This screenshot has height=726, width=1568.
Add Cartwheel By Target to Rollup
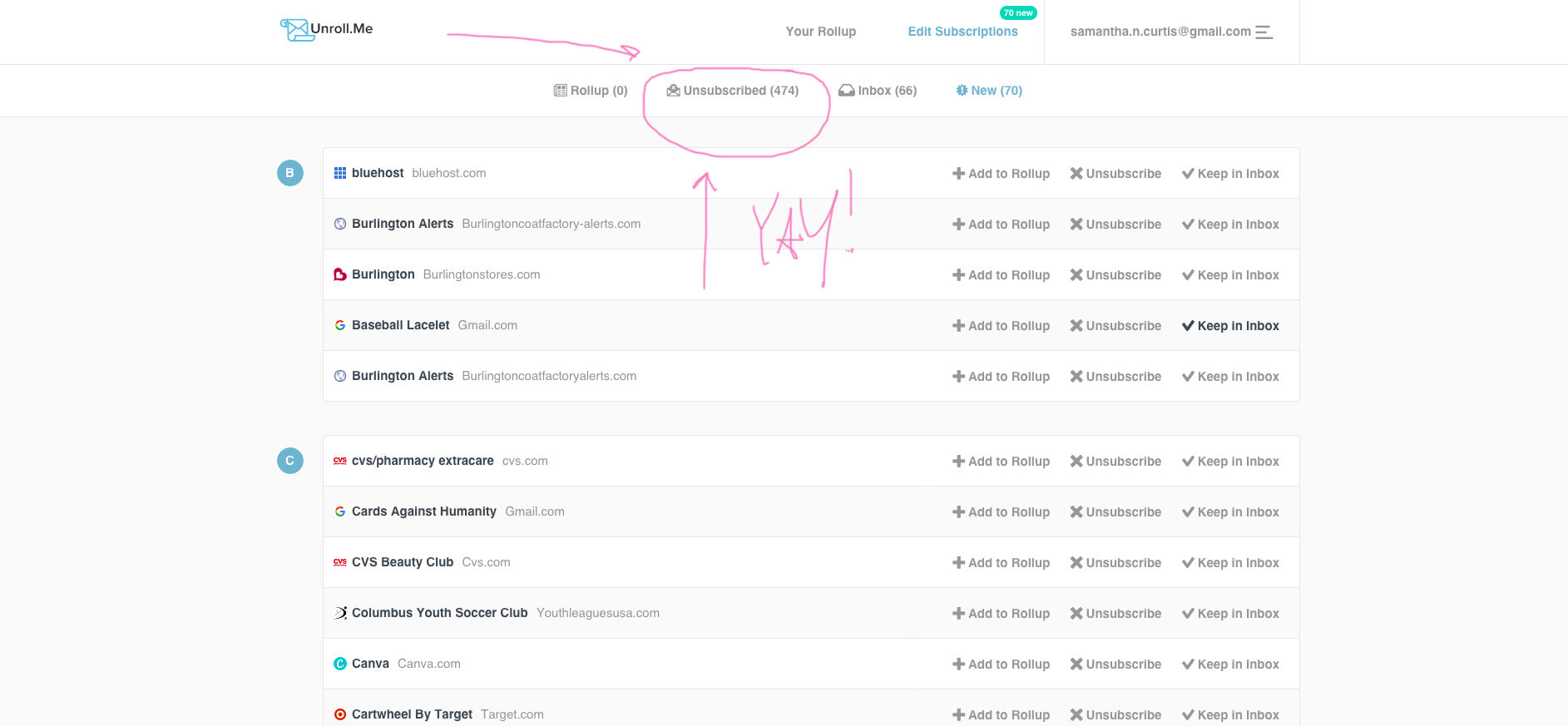tap(1002, 715)
